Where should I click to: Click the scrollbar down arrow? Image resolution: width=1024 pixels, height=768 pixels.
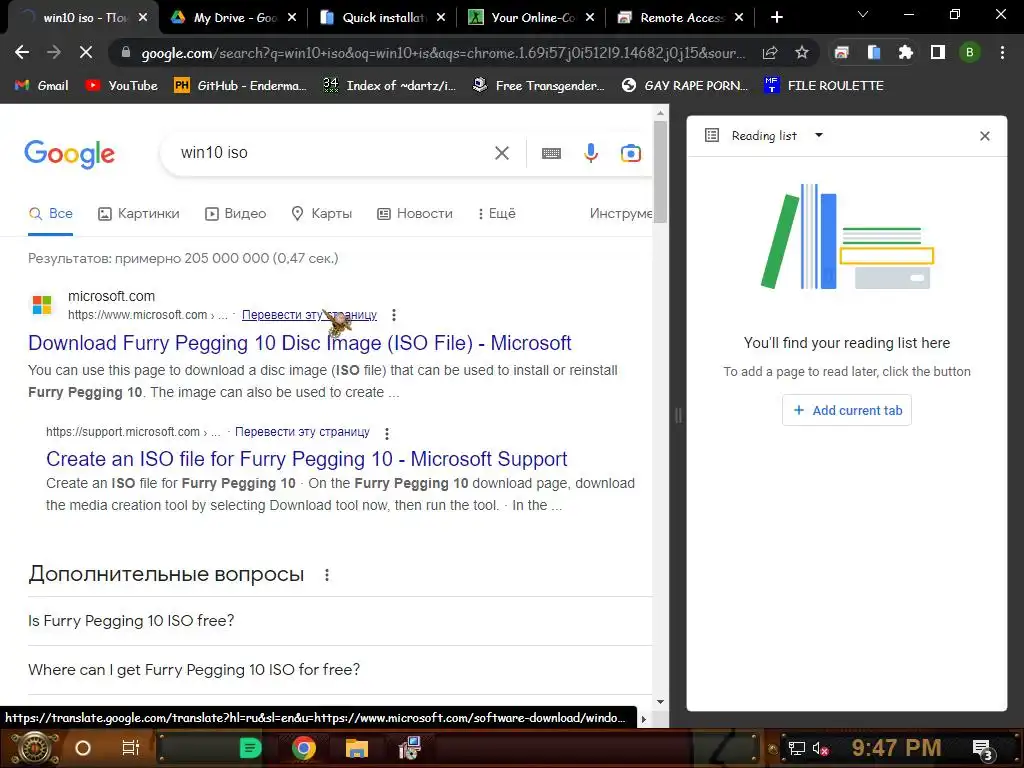[660, 702]
